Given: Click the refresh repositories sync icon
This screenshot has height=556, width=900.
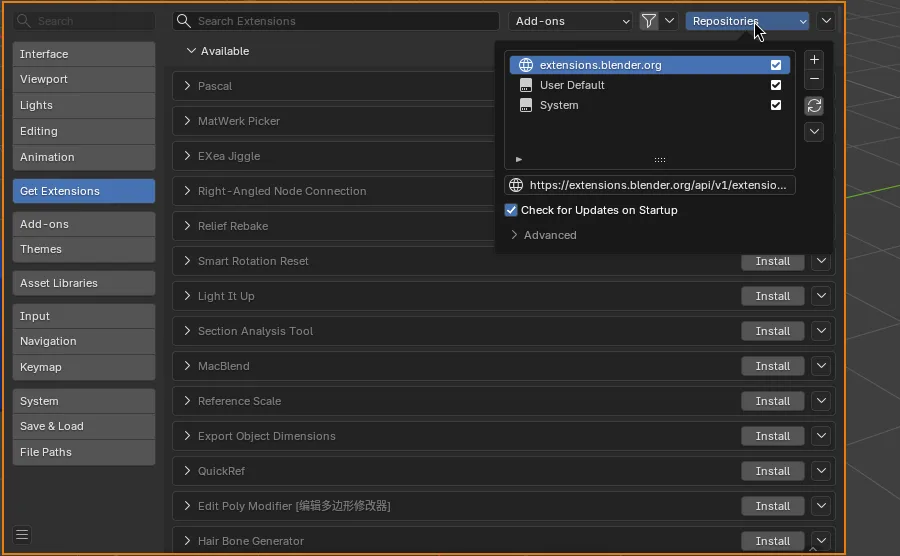Looking at the screenshot, I should click(814, 106).
